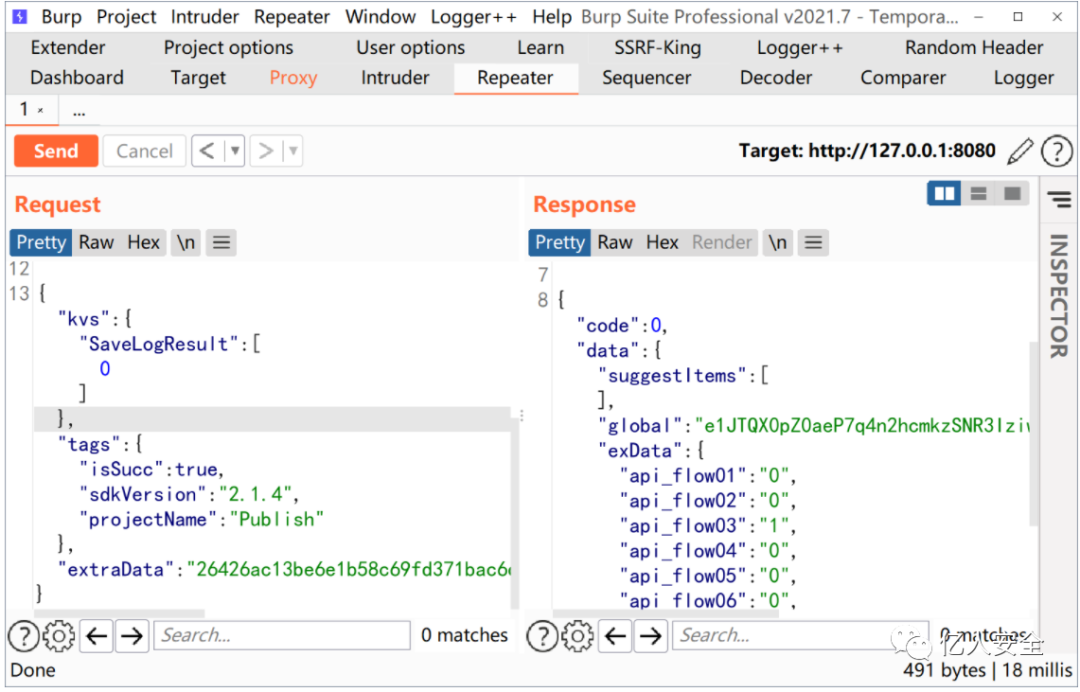
Task: Open Response search help icon
Action: [543, 636]
